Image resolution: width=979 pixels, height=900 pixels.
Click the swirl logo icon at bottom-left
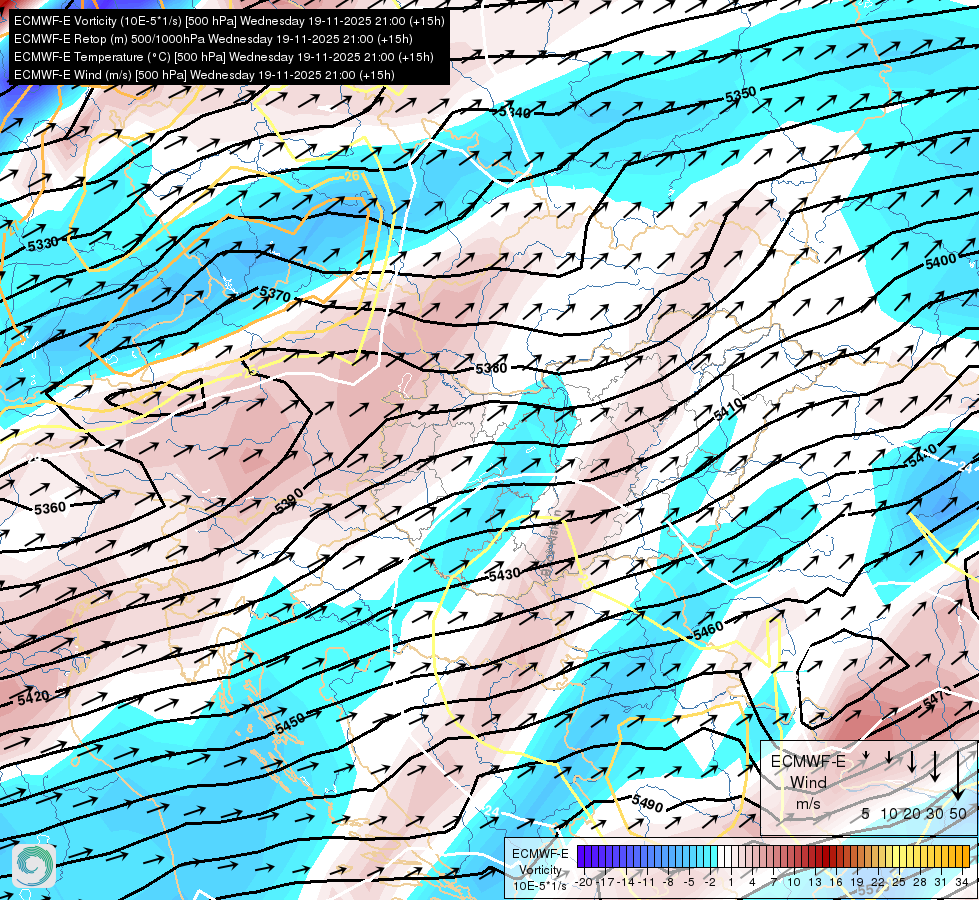[x=34, y=866]
